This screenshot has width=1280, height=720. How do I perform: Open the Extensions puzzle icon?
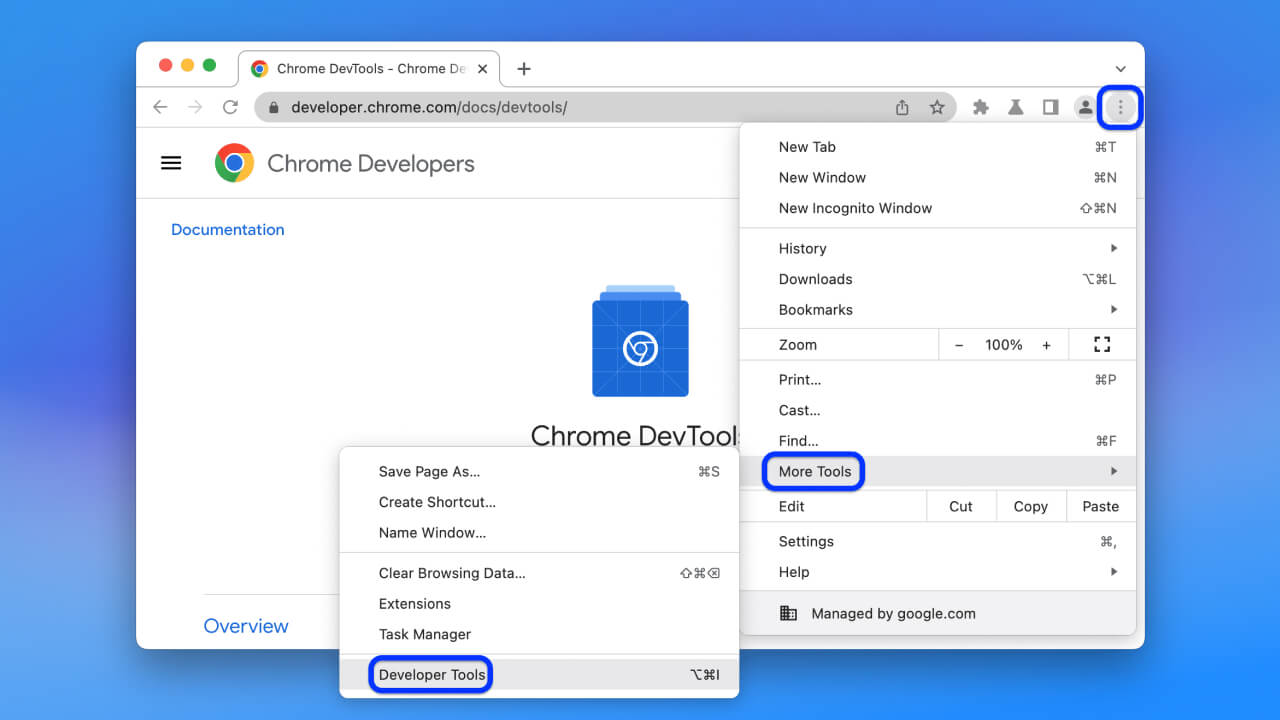pos(981,107)
